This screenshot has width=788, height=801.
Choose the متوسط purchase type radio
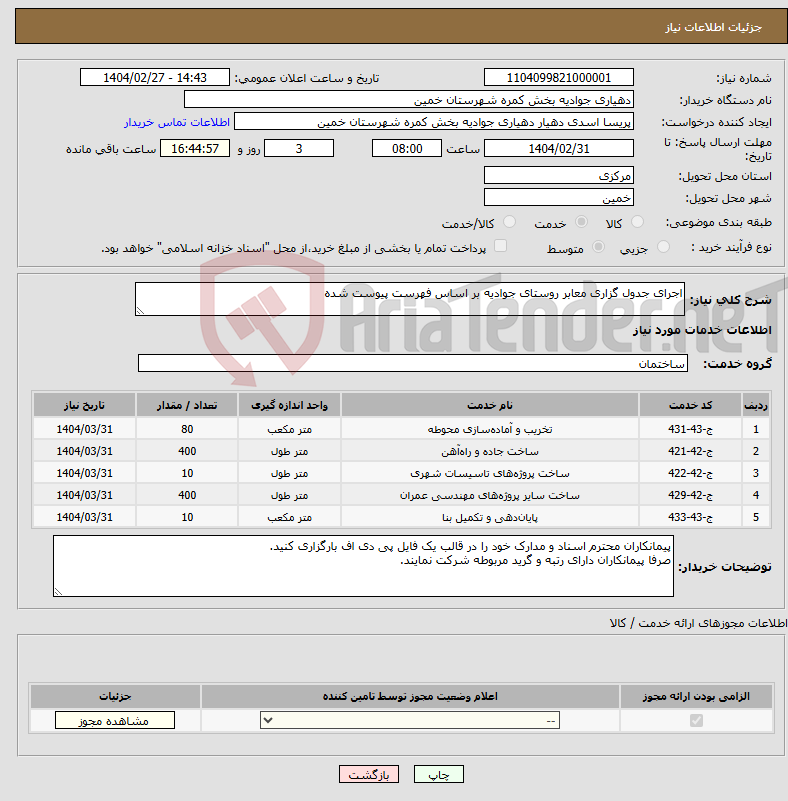click(598, 247)
